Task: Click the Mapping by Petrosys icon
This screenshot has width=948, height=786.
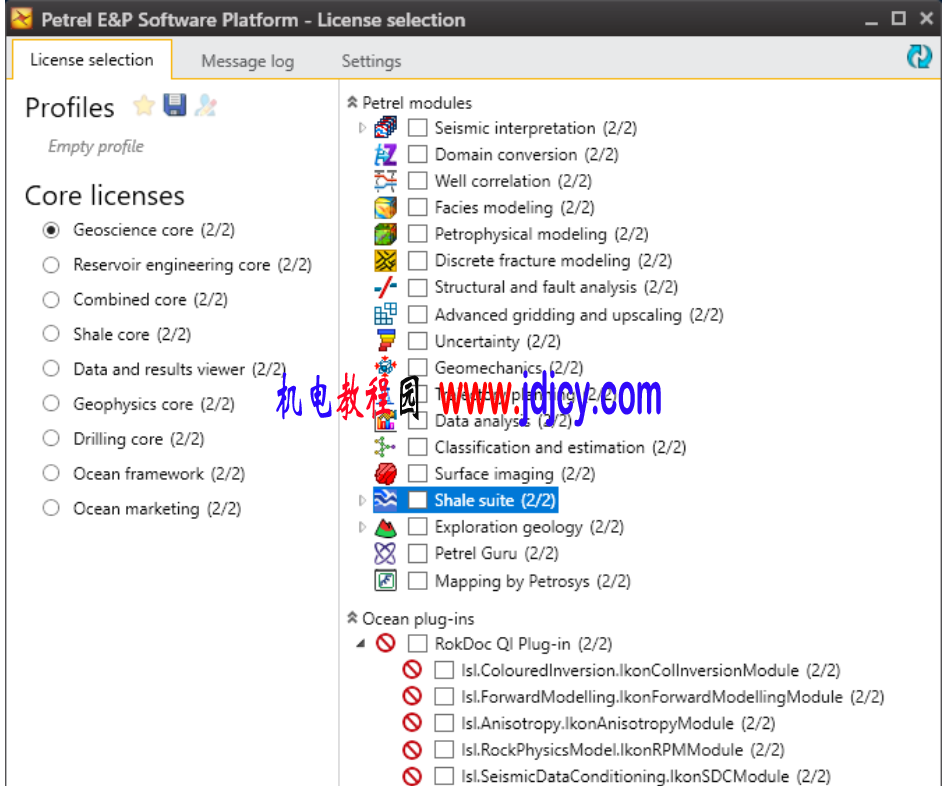Action: pos(385,580)
